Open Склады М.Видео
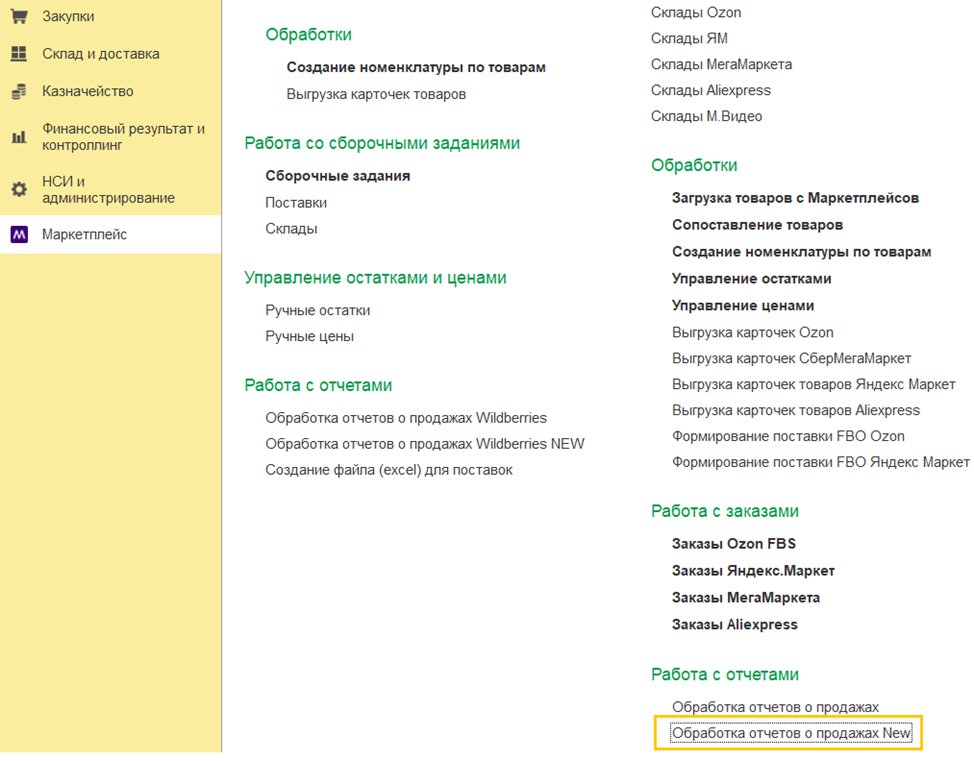The width and height of the screenshot is (974, 761). coord(707,116)
